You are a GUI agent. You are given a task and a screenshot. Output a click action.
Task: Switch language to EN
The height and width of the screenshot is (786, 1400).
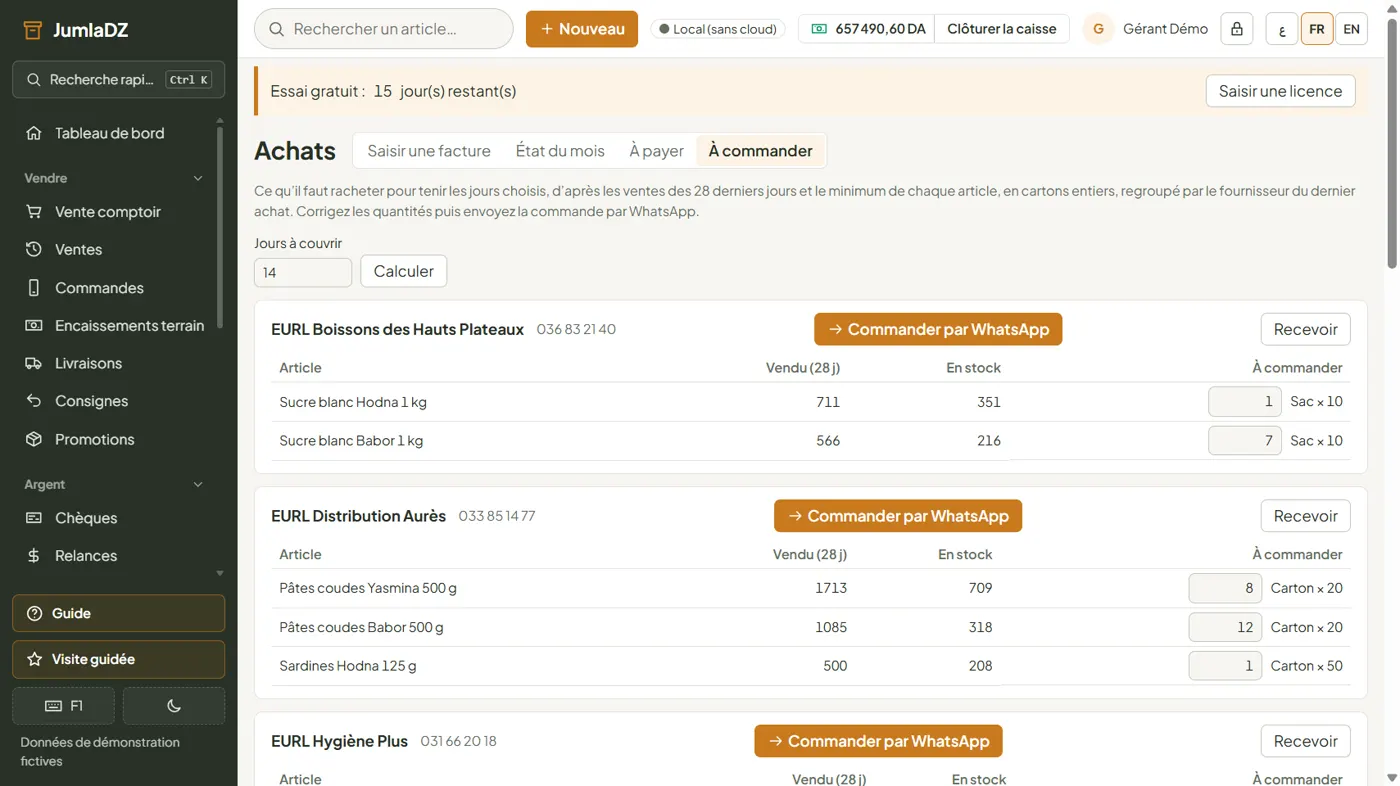click(1352, 29)
